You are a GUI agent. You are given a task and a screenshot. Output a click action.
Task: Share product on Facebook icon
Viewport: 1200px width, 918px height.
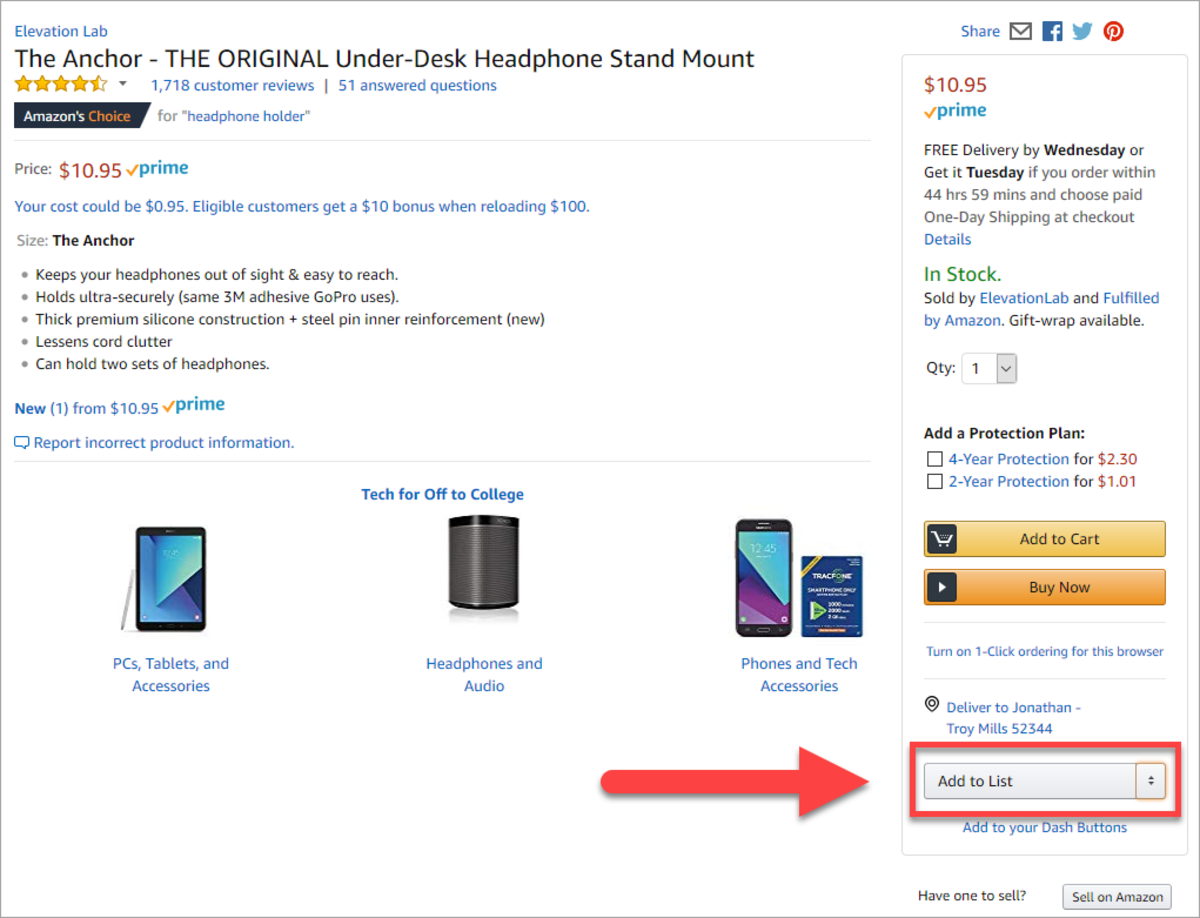(1052, 31)
